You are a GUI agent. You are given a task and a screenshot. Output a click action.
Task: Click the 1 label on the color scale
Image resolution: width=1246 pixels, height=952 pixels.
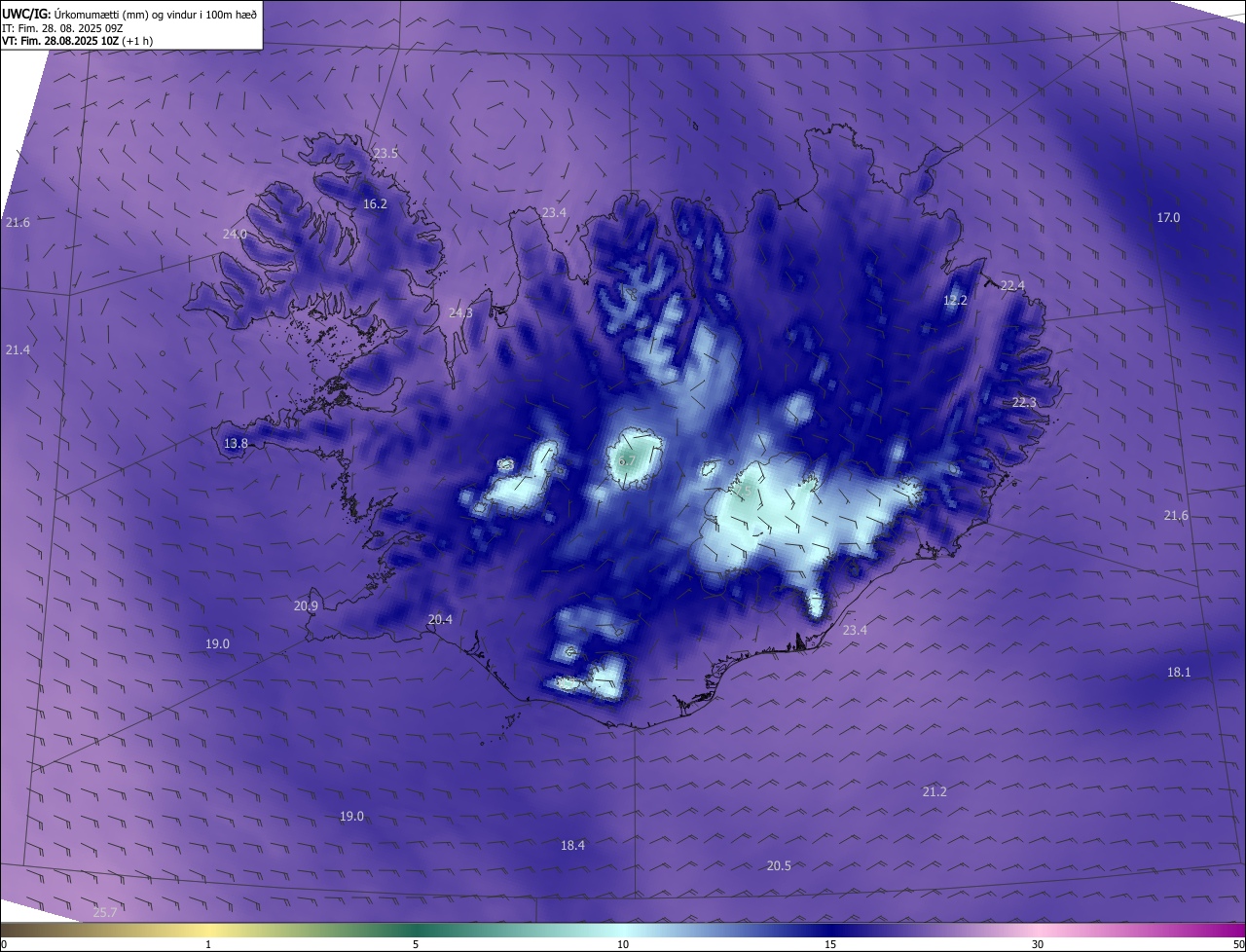point(208,945)
